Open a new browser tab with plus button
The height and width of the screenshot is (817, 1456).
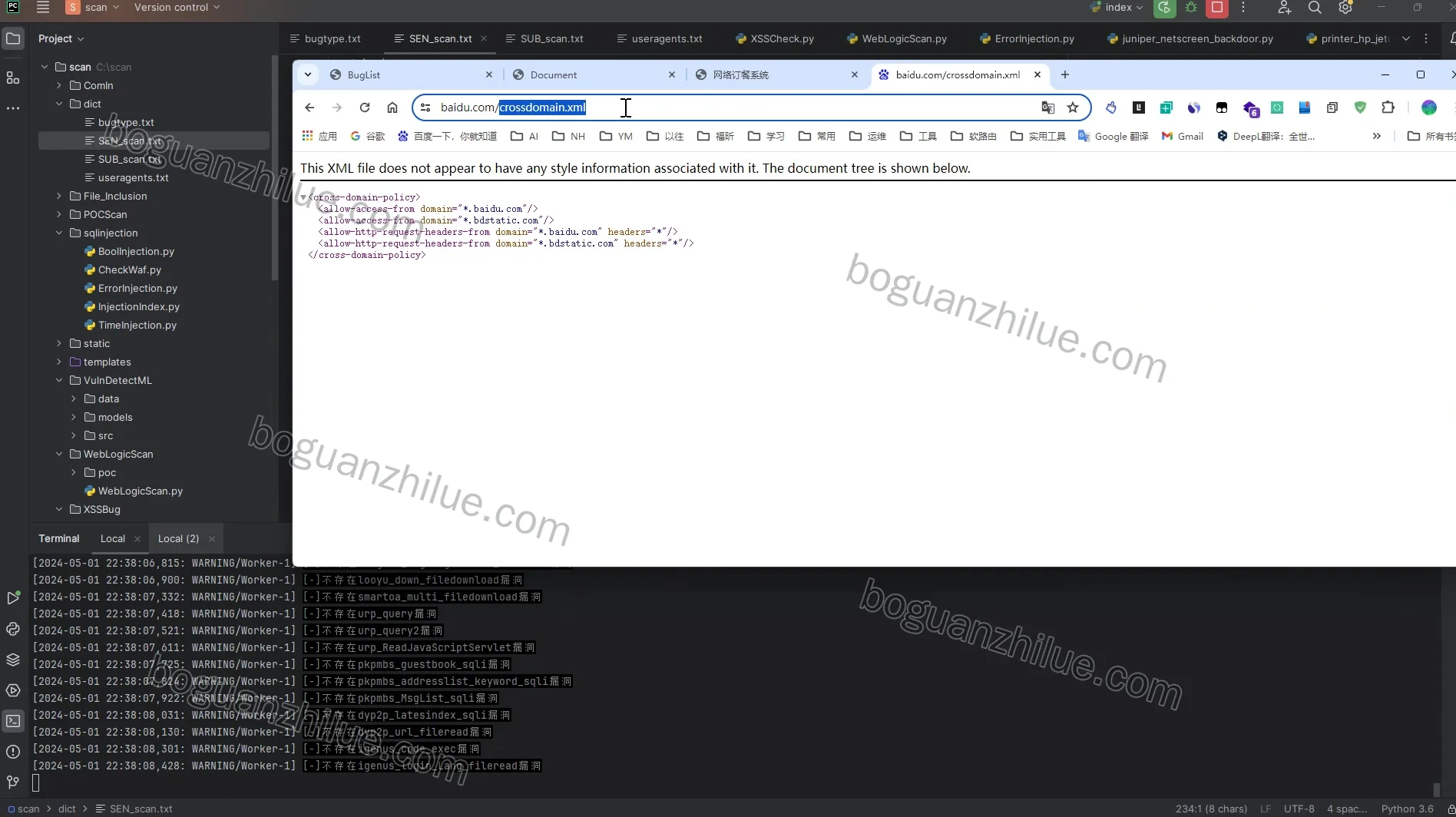tap(1064, 74)
